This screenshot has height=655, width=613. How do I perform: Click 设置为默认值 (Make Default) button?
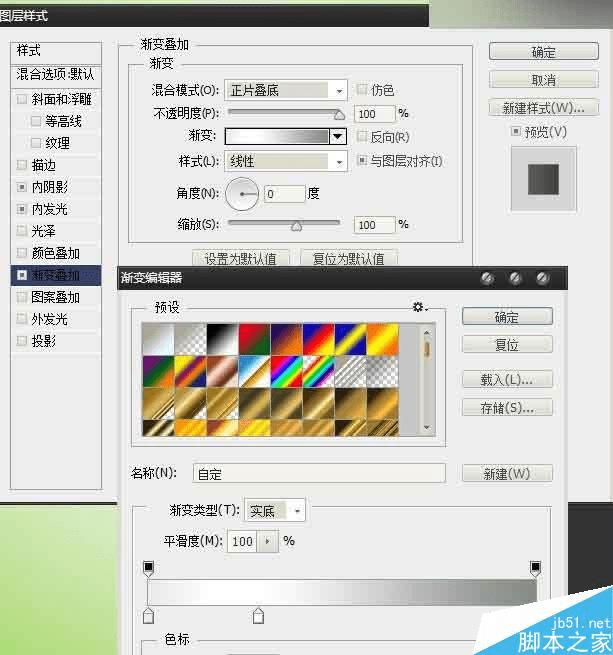(x=241, y=258)
